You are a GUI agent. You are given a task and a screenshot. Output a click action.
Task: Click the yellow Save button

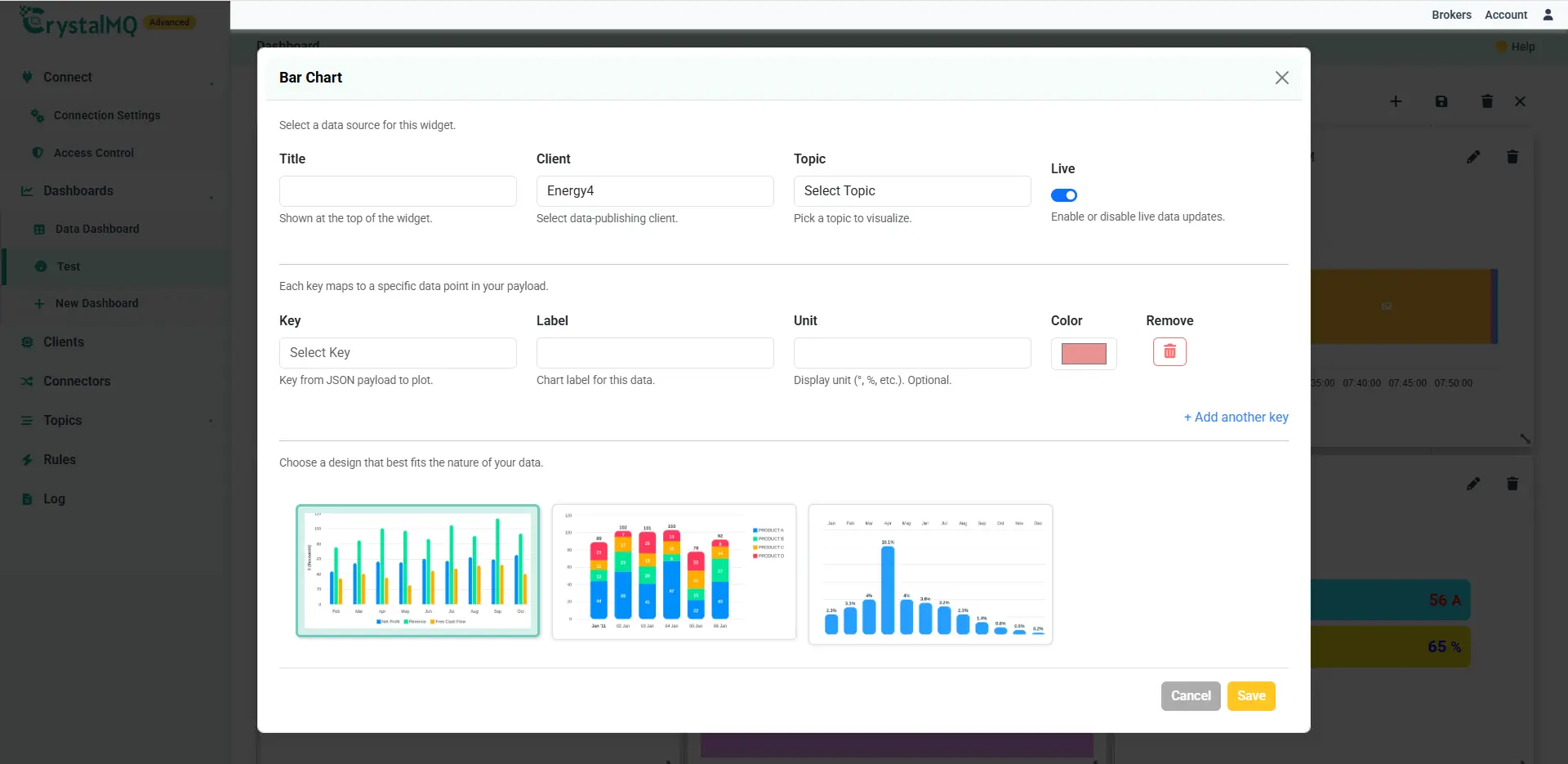[1251, 696]
